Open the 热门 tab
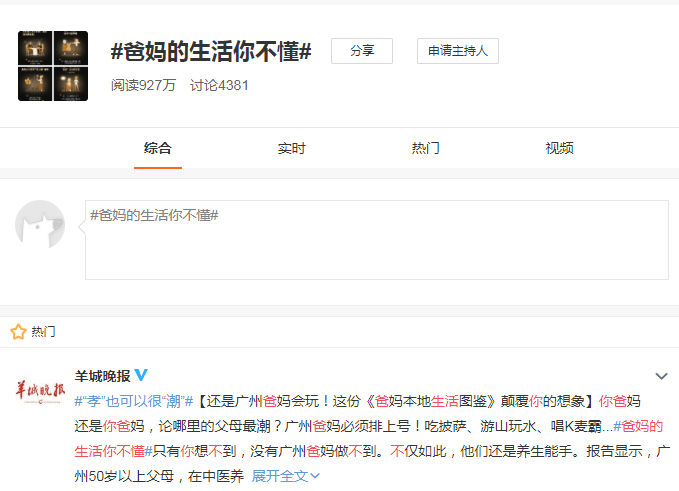Screen dimensions: 679x491 (x=425, y=148)
